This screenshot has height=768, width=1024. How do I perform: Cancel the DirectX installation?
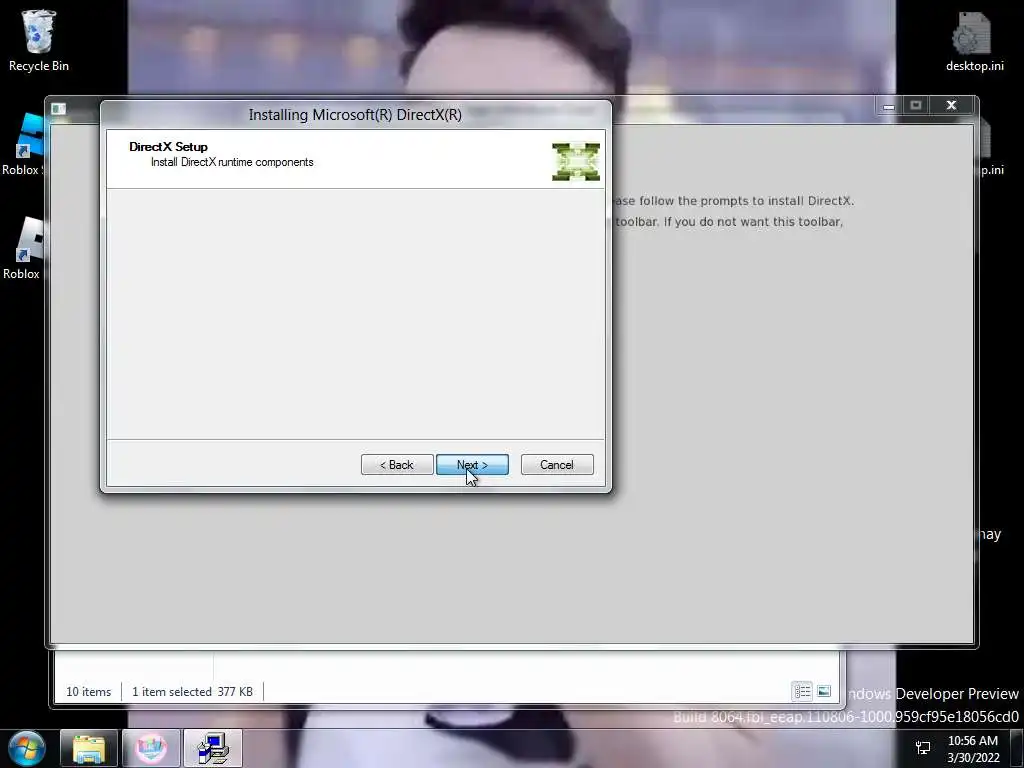pyautogui.click(x=557, y=464)
